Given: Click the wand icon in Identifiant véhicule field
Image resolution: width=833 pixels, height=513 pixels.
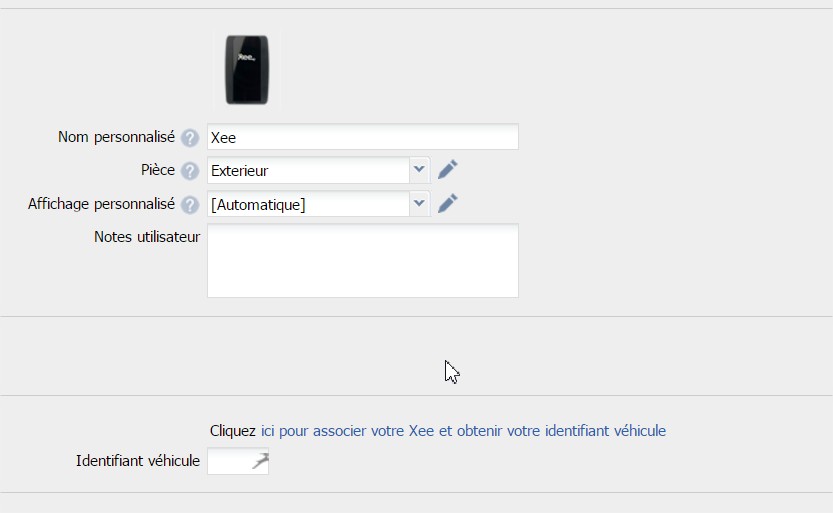Looking at the screenshot, I should coord(260,460).
